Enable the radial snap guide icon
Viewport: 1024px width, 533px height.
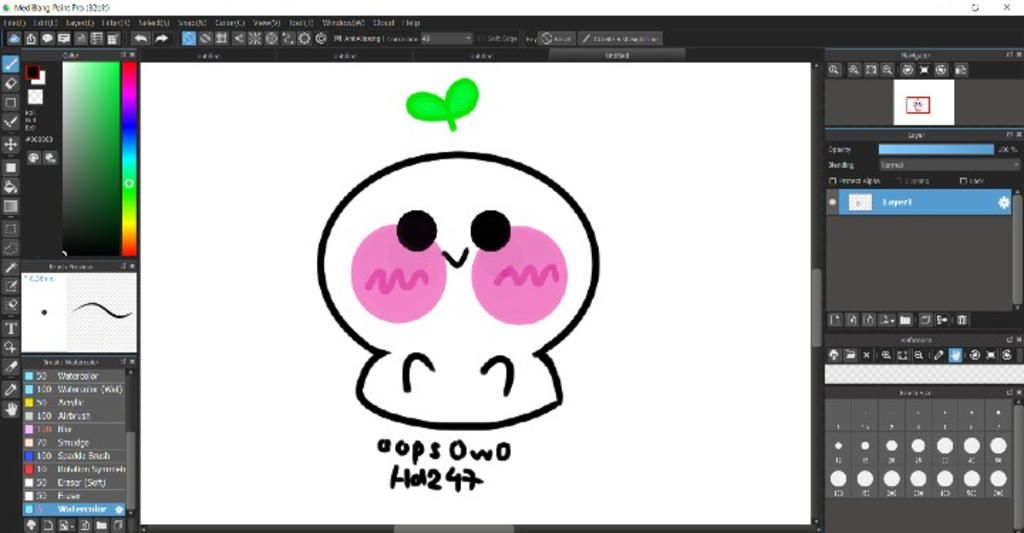tap(255, 39)
